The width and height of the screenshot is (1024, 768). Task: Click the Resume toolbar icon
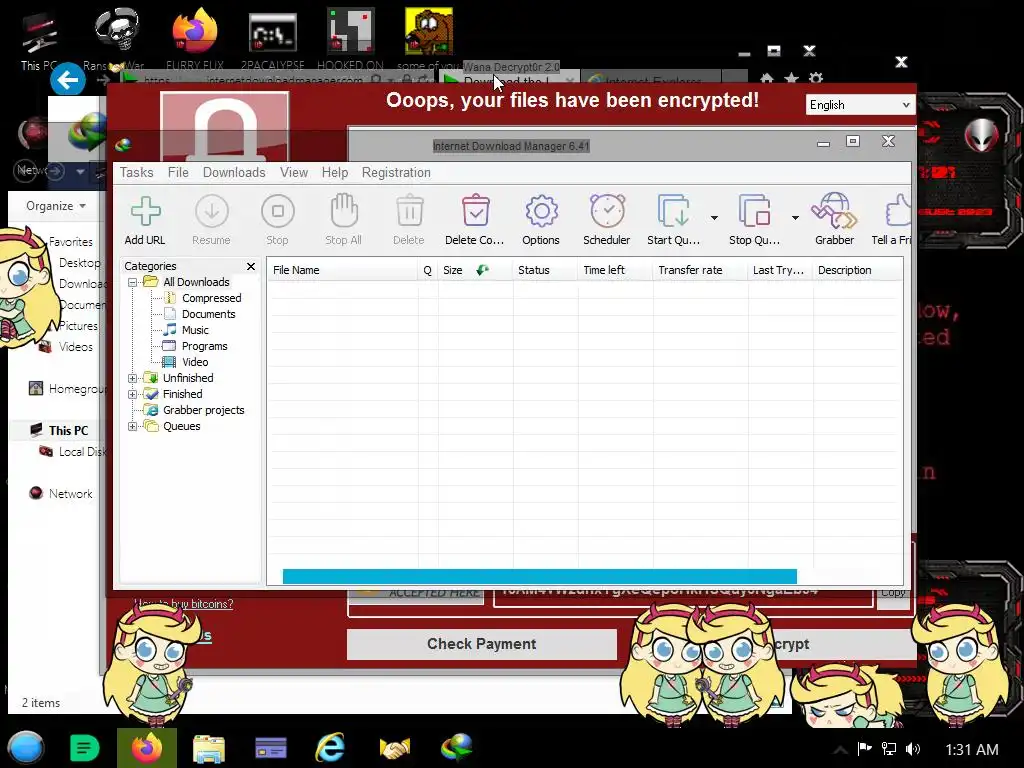212,212
